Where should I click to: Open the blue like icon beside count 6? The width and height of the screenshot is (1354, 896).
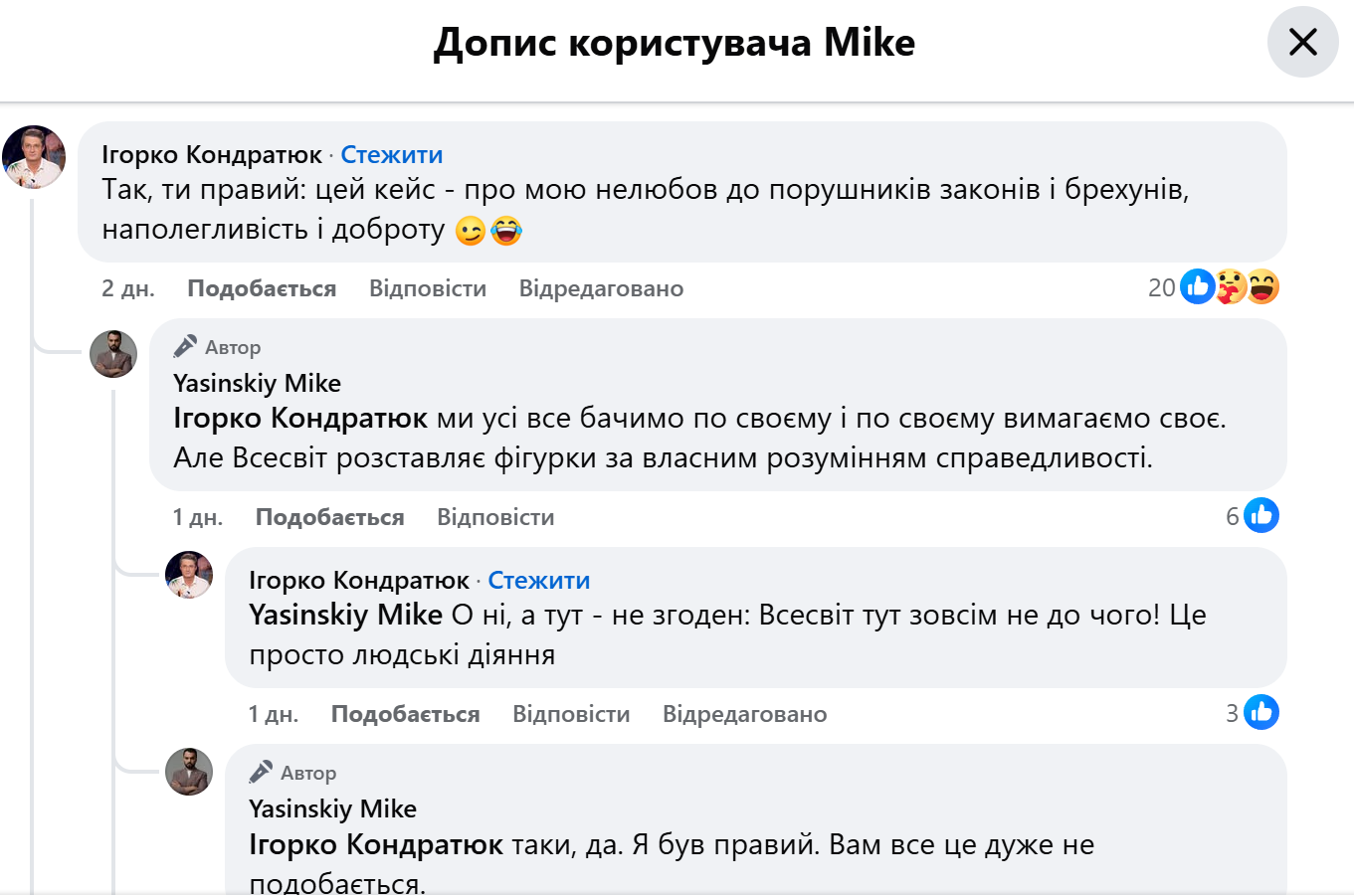[x=1261, y=515]
